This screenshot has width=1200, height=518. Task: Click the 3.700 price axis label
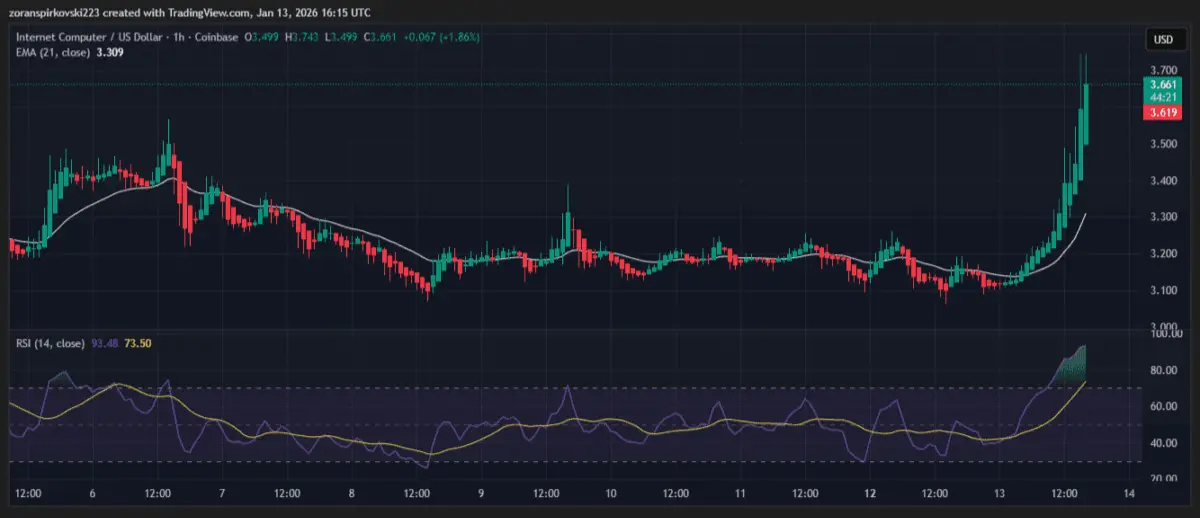point(1163,70)
